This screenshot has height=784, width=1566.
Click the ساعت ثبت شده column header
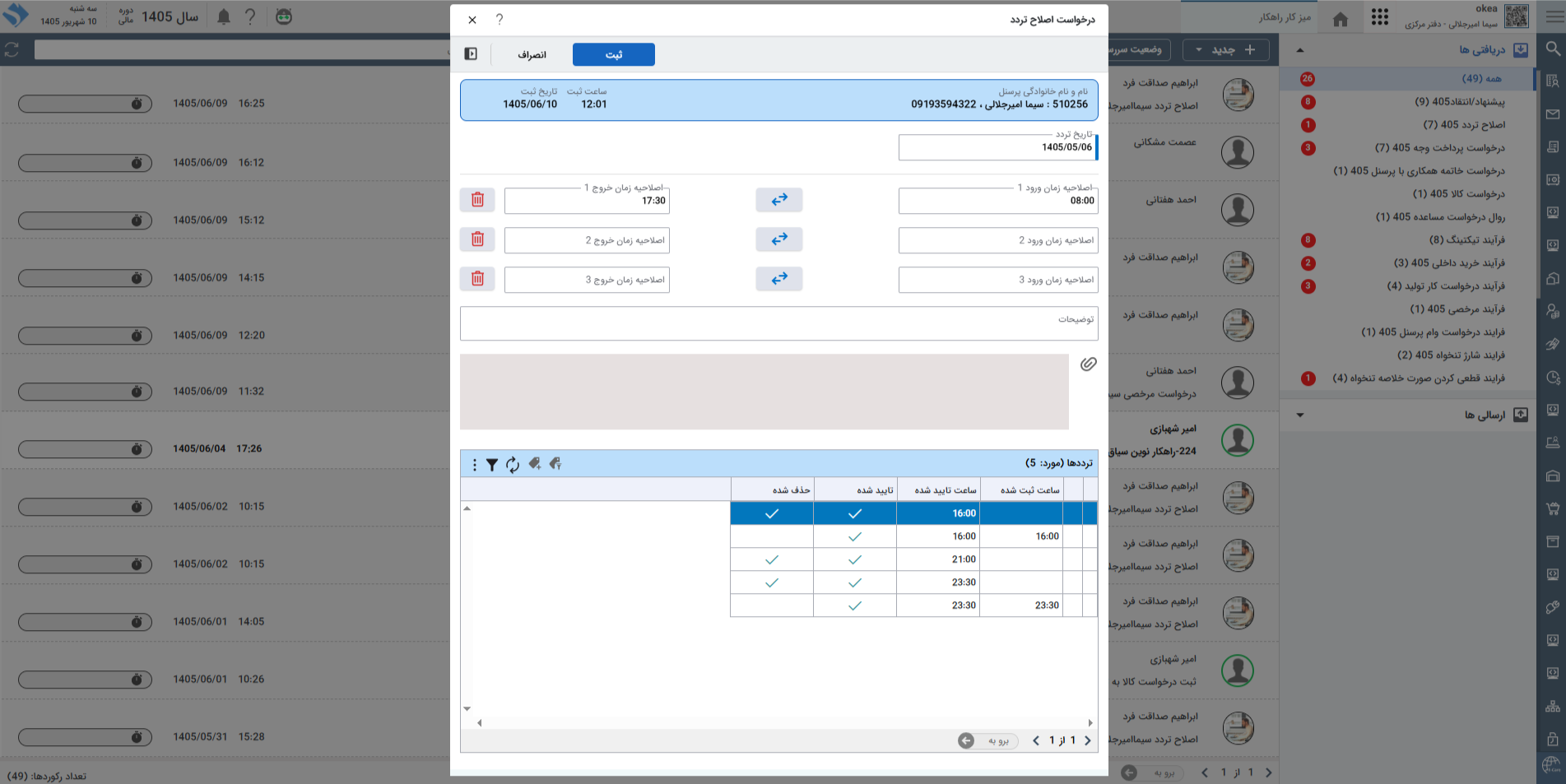[1021, 489]
